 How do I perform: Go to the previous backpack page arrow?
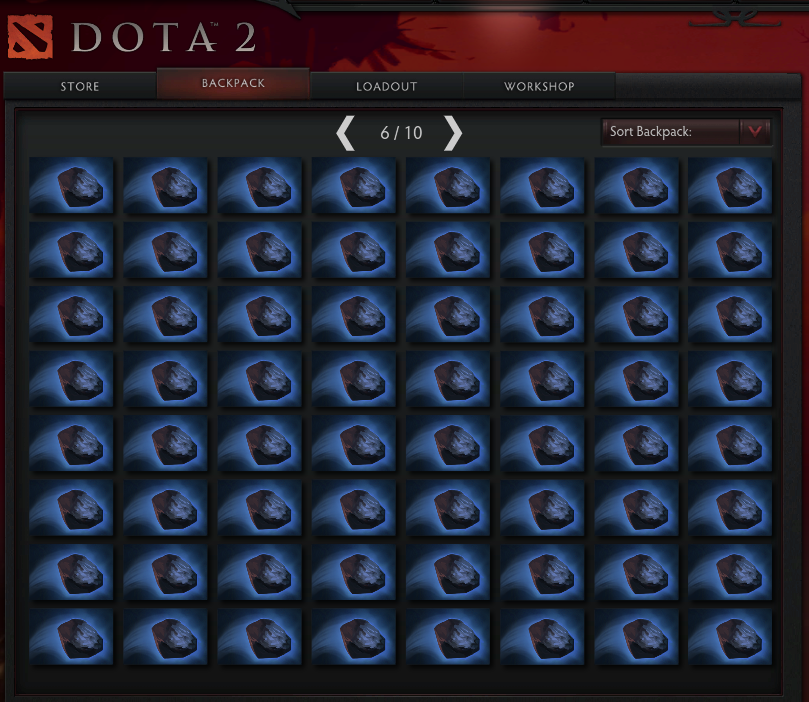[x=345, y=133]
